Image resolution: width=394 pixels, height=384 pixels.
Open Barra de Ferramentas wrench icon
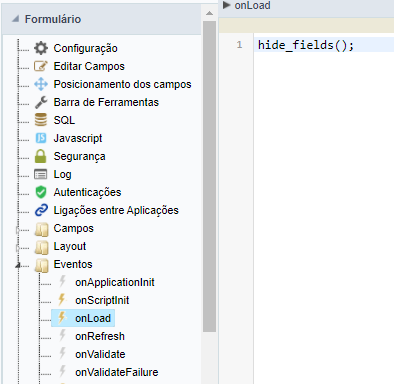point(41,102)
